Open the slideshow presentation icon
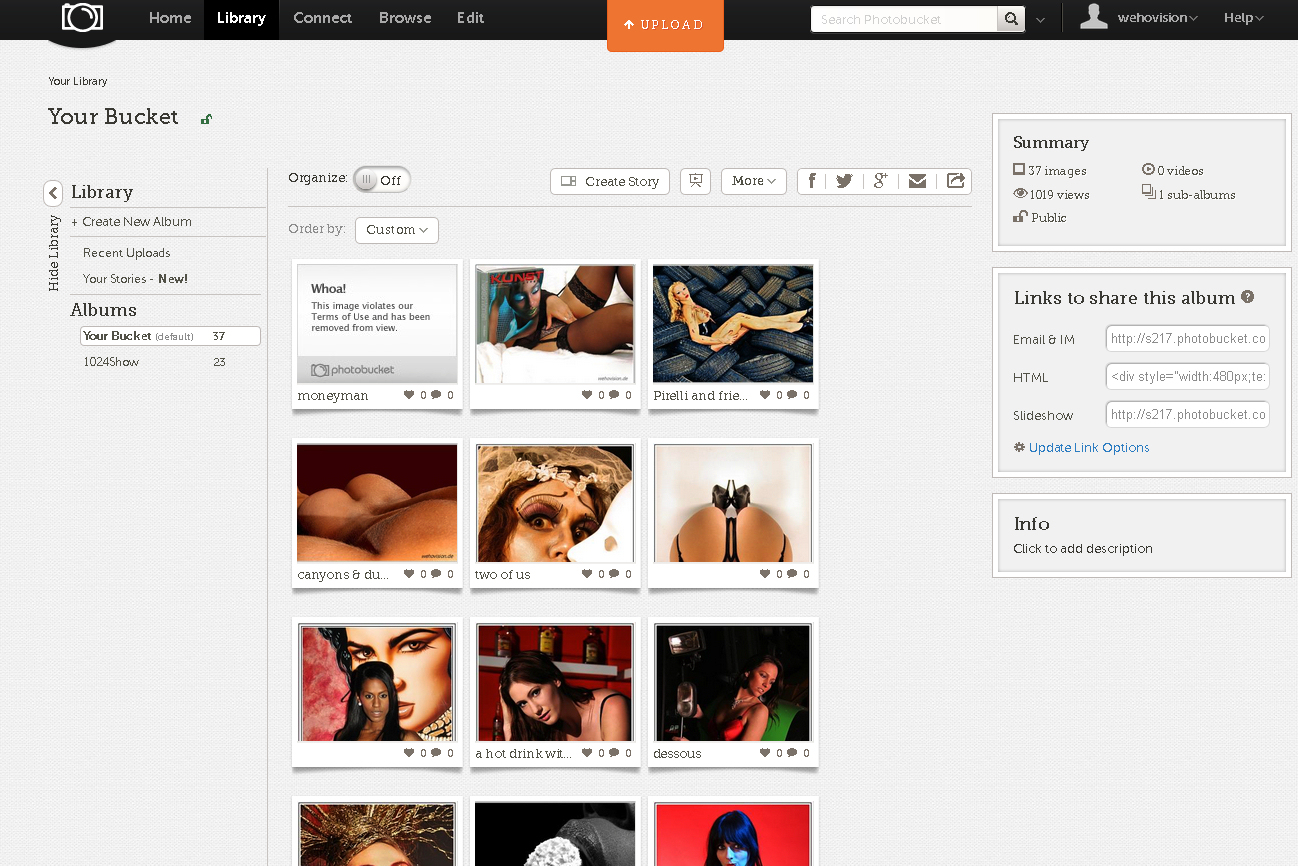The image size is (1298, 866). (695, 181)
